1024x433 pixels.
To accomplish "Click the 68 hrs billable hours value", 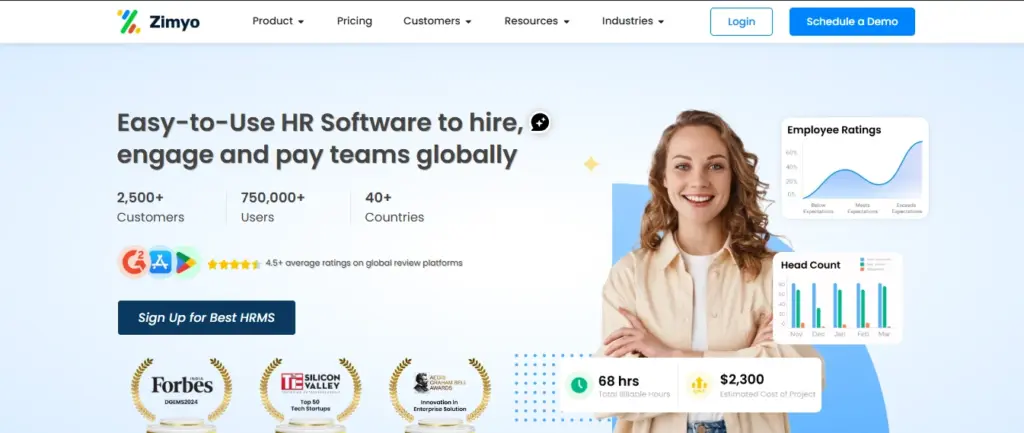I will [618, 381].
